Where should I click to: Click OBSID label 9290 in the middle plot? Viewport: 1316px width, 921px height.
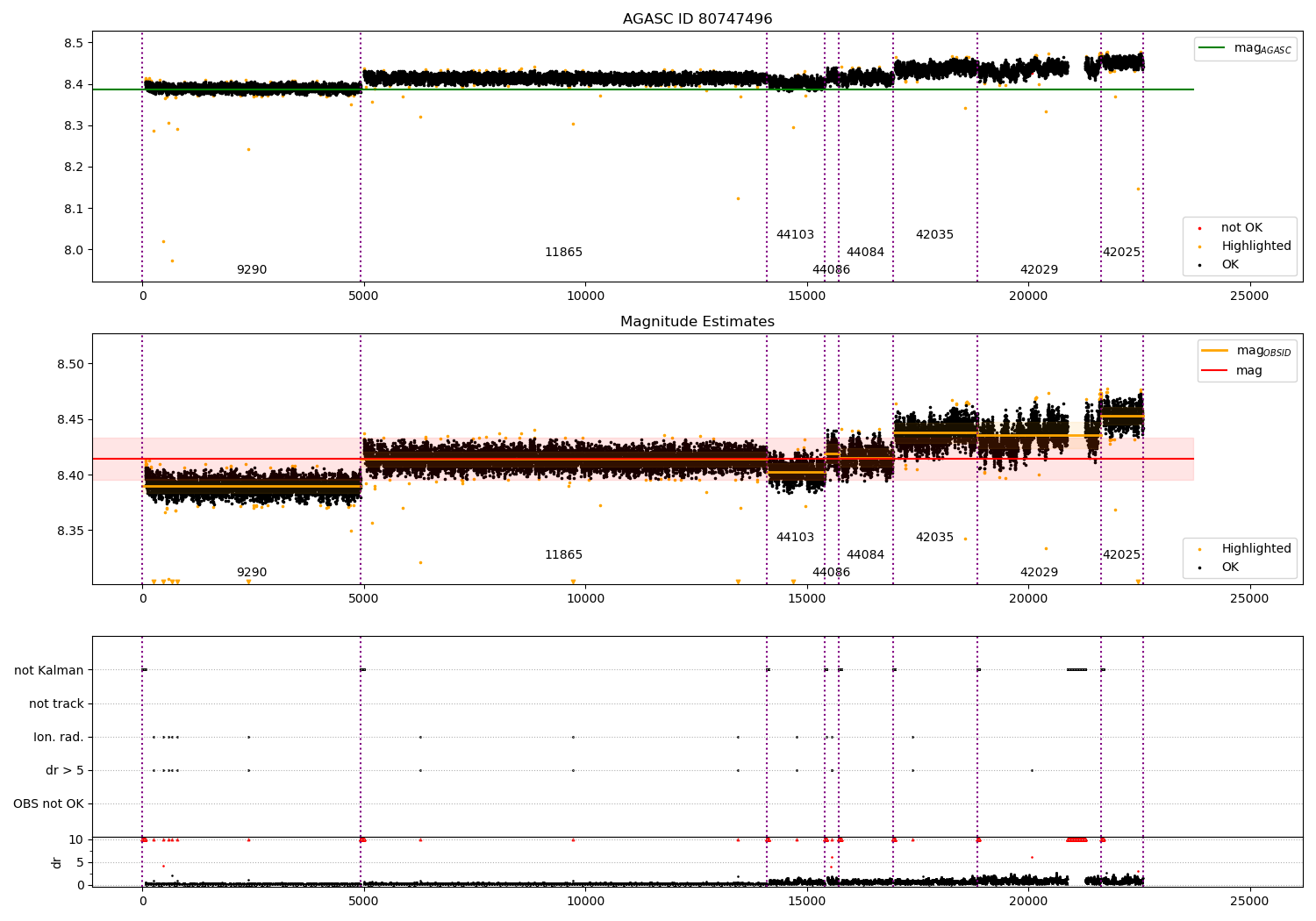point(252,573)
